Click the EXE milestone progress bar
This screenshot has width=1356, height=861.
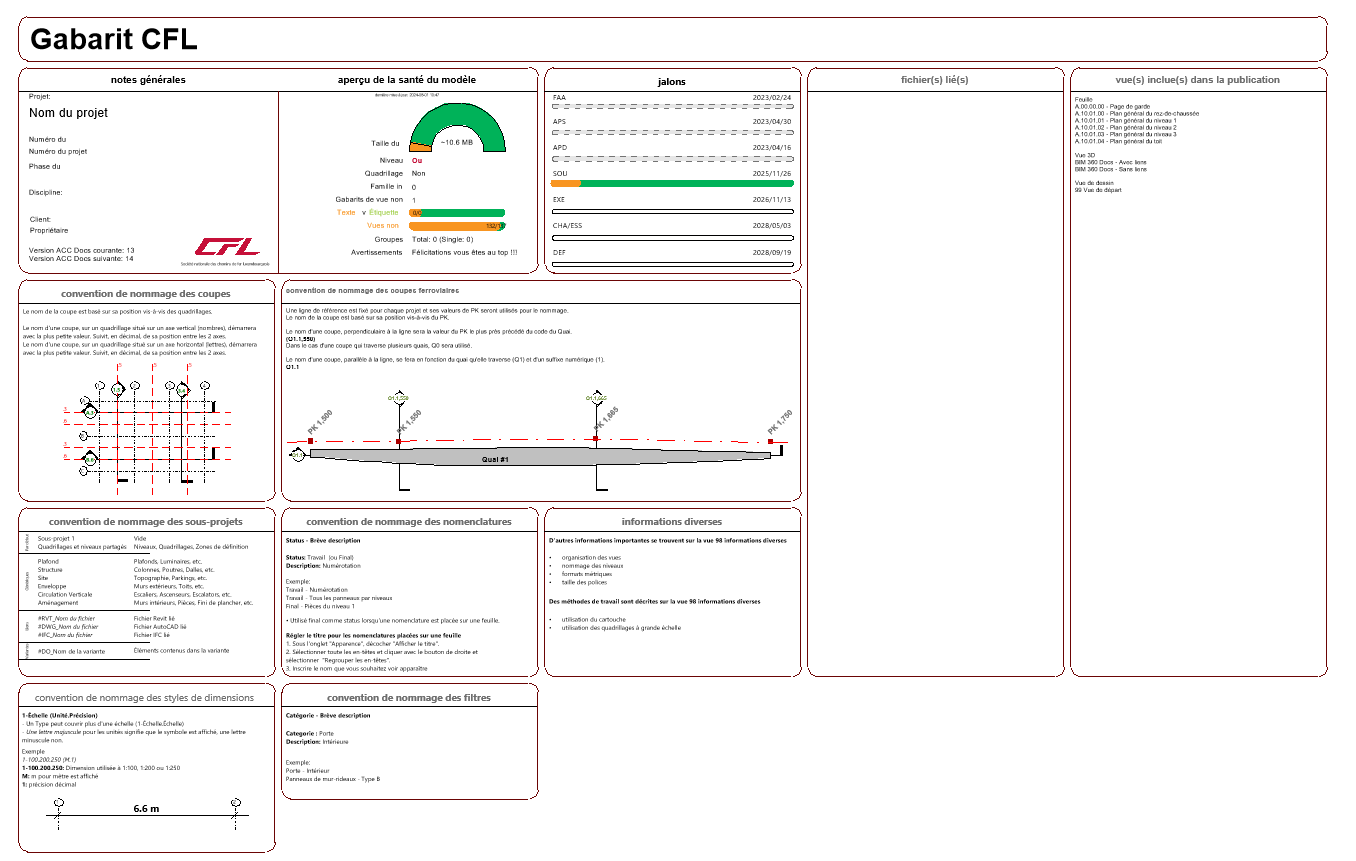672,211
